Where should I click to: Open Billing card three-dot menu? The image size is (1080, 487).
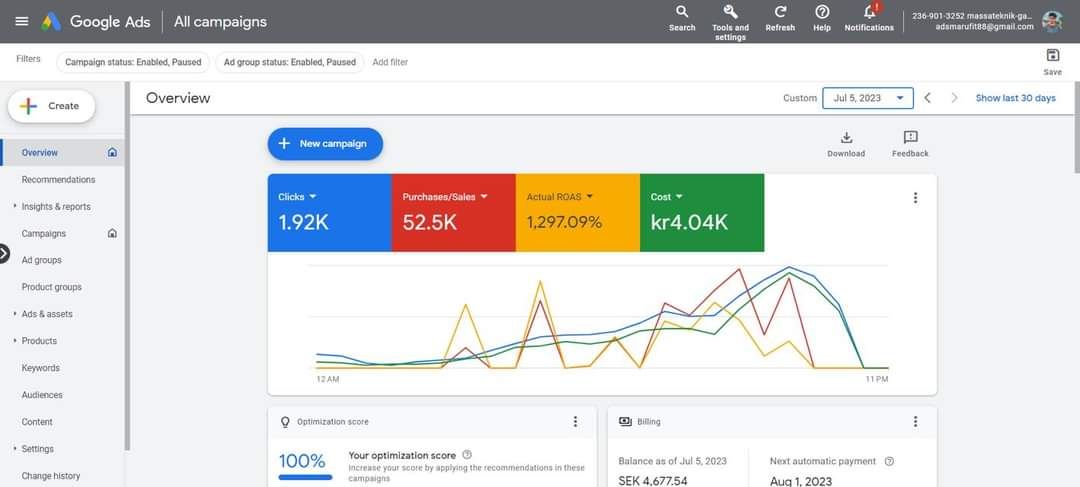coord(915,422)
